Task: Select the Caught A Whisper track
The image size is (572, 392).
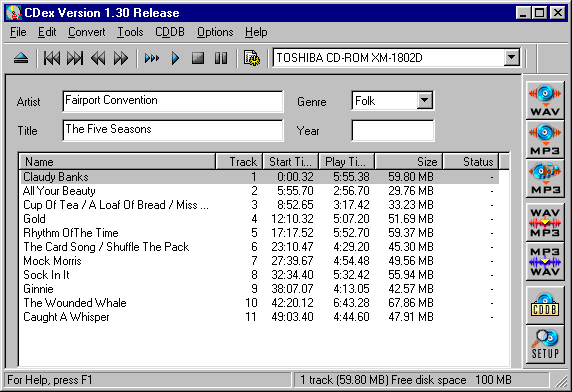Action: 259,317
